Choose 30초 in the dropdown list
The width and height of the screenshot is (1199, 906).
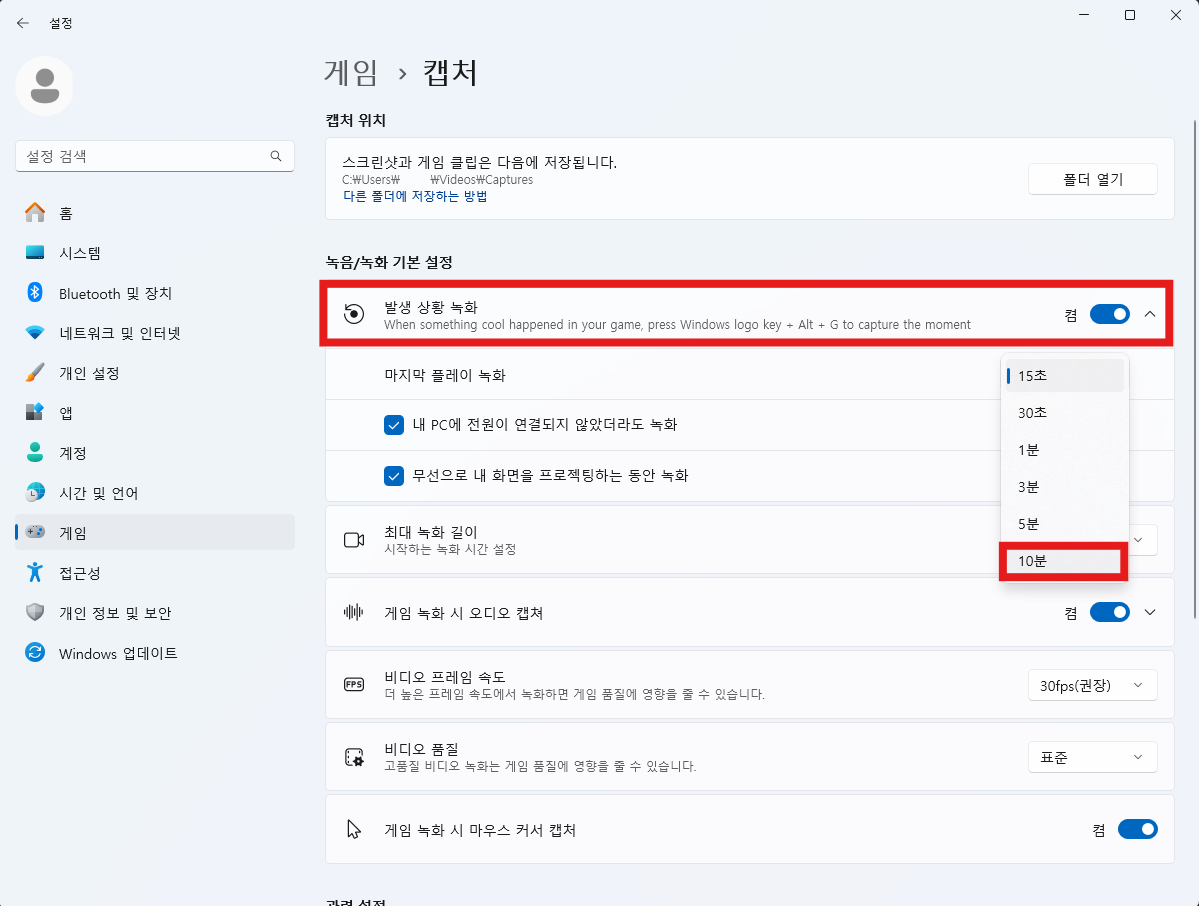1064,413
